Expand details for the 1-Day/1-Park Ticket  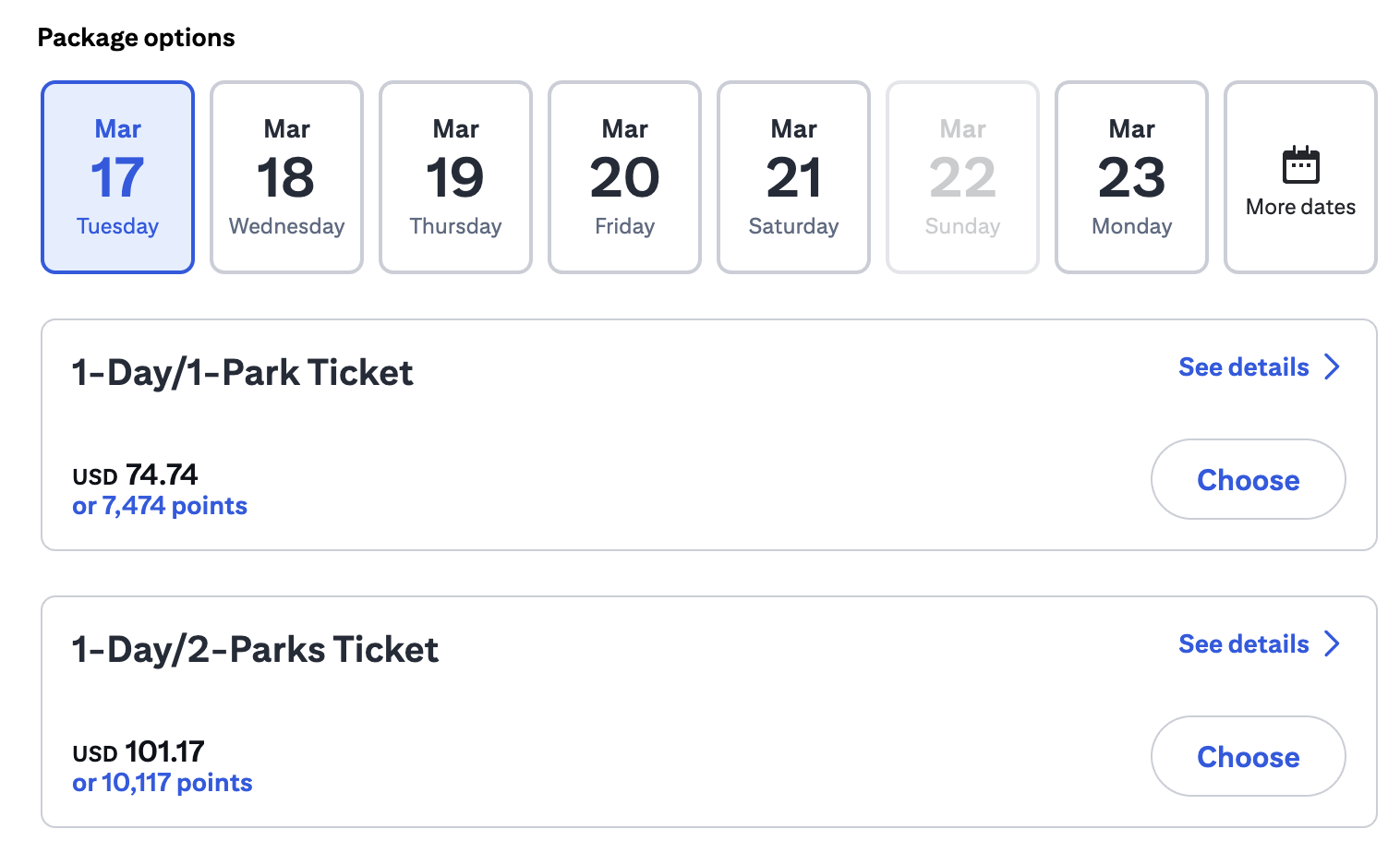pyautogui.click(x=1243, y=366)
